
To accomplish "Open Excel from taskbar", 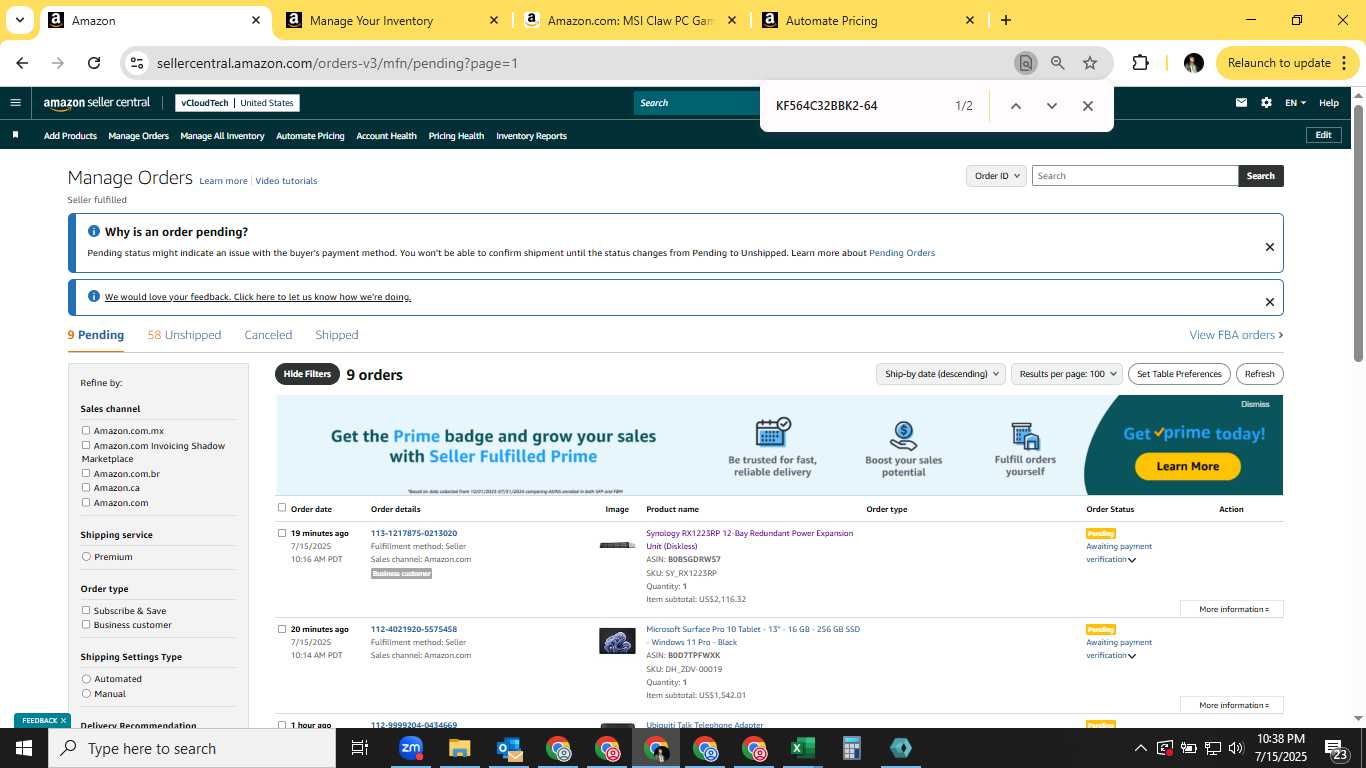I will click(x=802, y=748).
